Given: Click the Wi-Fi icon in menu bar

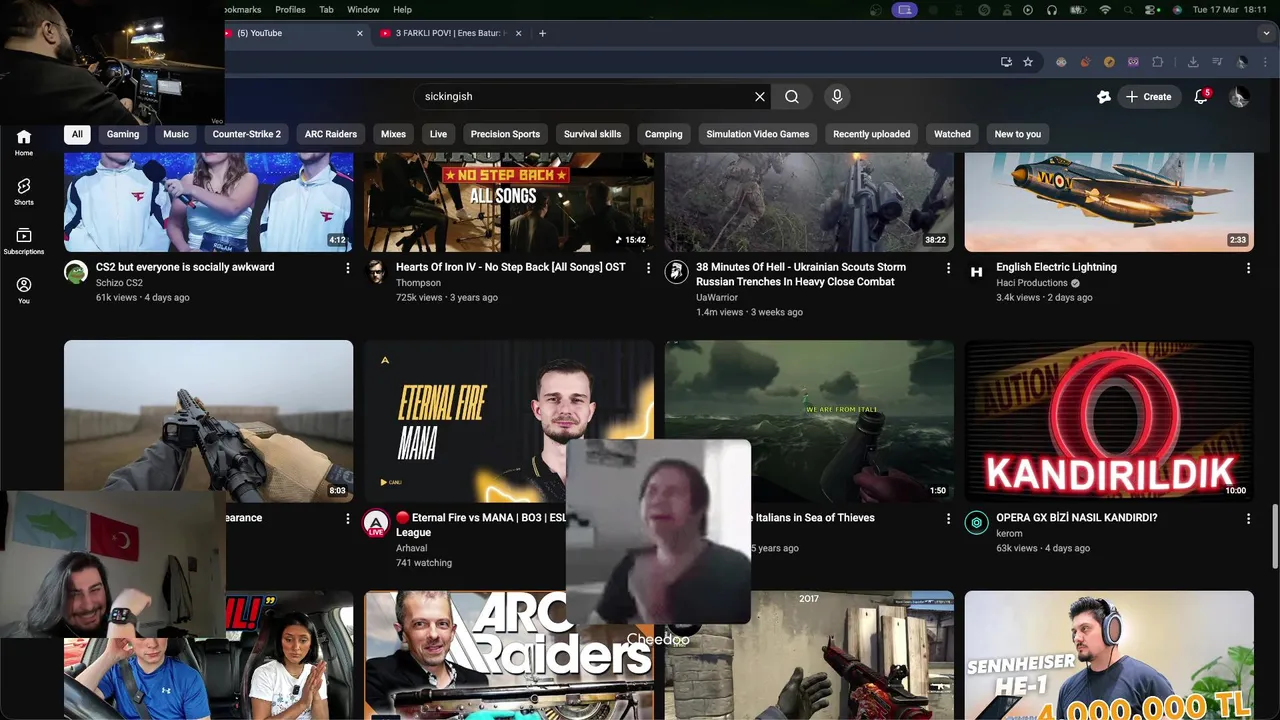Looking at the screenshot, I should click(x=1105, y=10).
